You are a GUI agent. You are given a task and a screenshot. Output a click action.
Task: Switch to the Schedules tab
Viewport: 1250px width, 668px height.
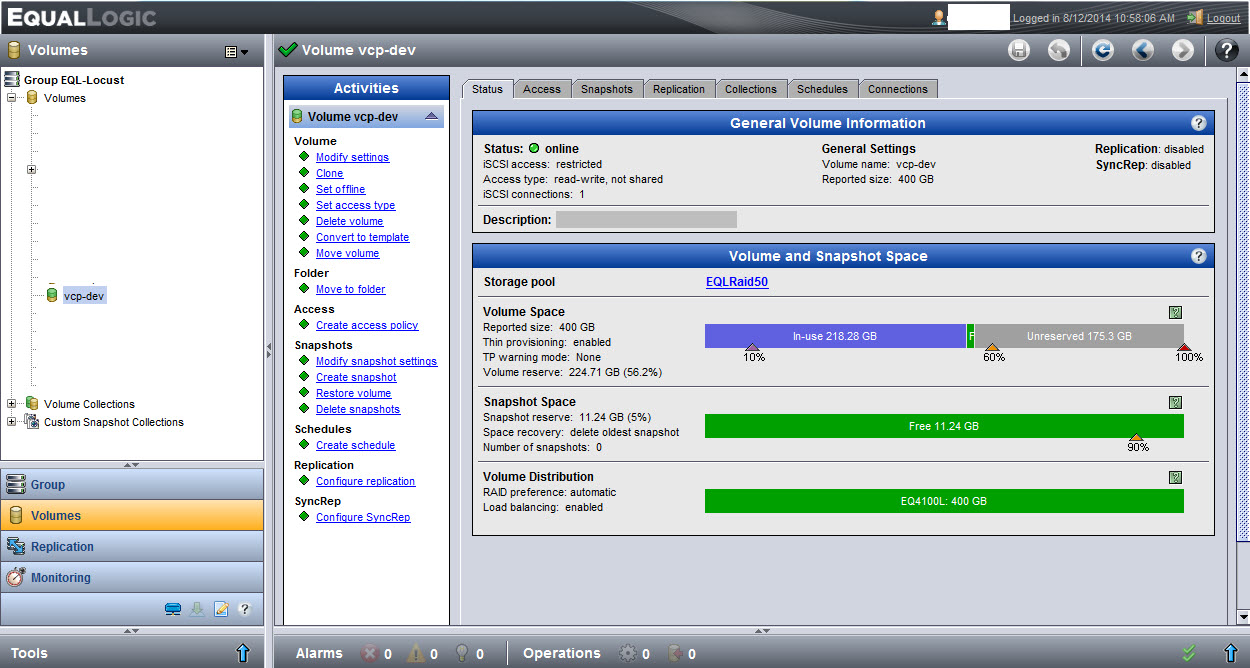pos(822,89)
